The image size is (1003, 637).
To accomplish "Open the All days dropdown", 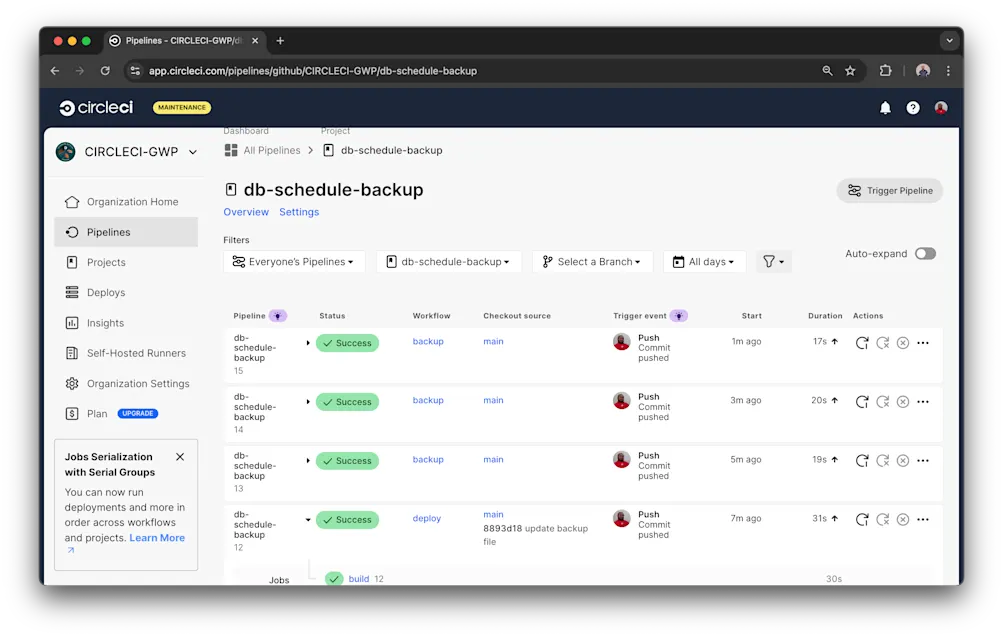I will [703, 261].
